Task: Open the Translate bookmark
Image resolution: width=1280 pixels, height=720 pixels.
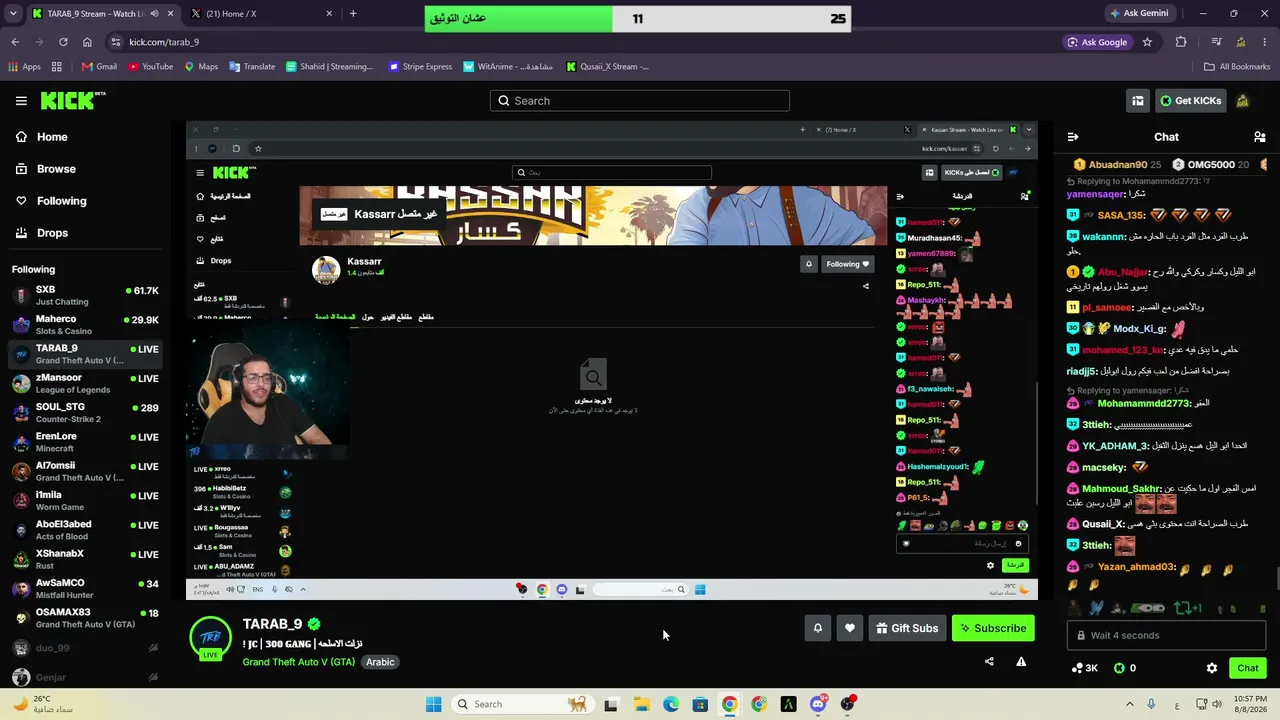Action: pyautogui.click(x=251, y=67)
